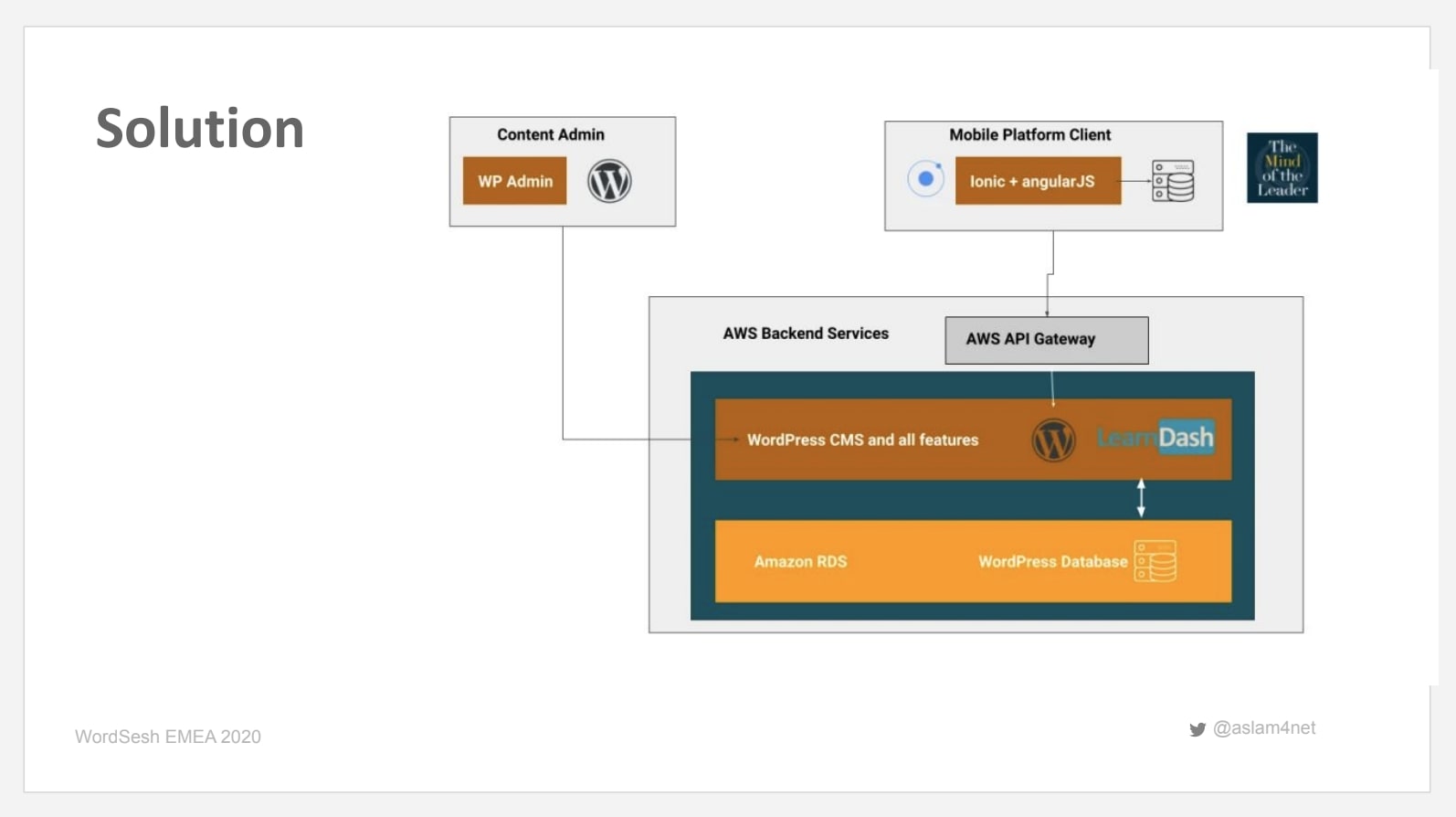Screen dimensions: 1456x817
Task: Click the Amazon RDS label
Action: coord(800,561)
